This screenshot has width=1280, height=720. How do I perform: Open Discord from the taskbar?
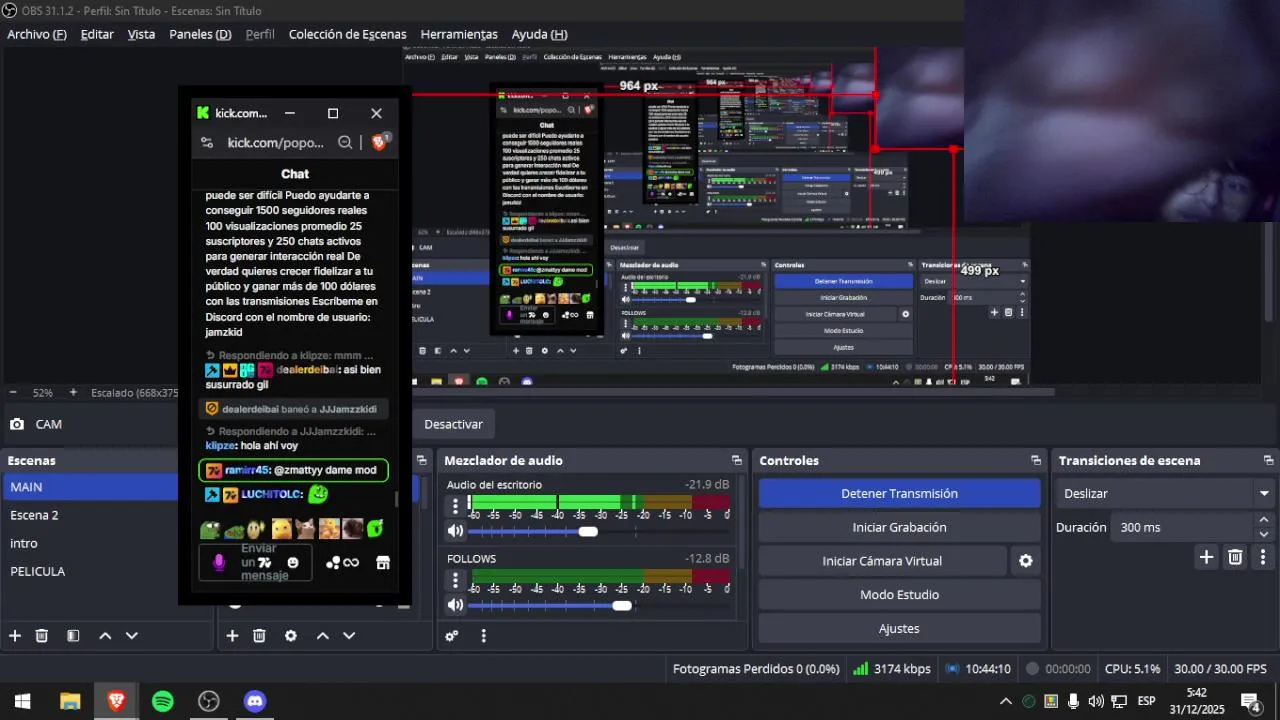click(x=255, y=701)
